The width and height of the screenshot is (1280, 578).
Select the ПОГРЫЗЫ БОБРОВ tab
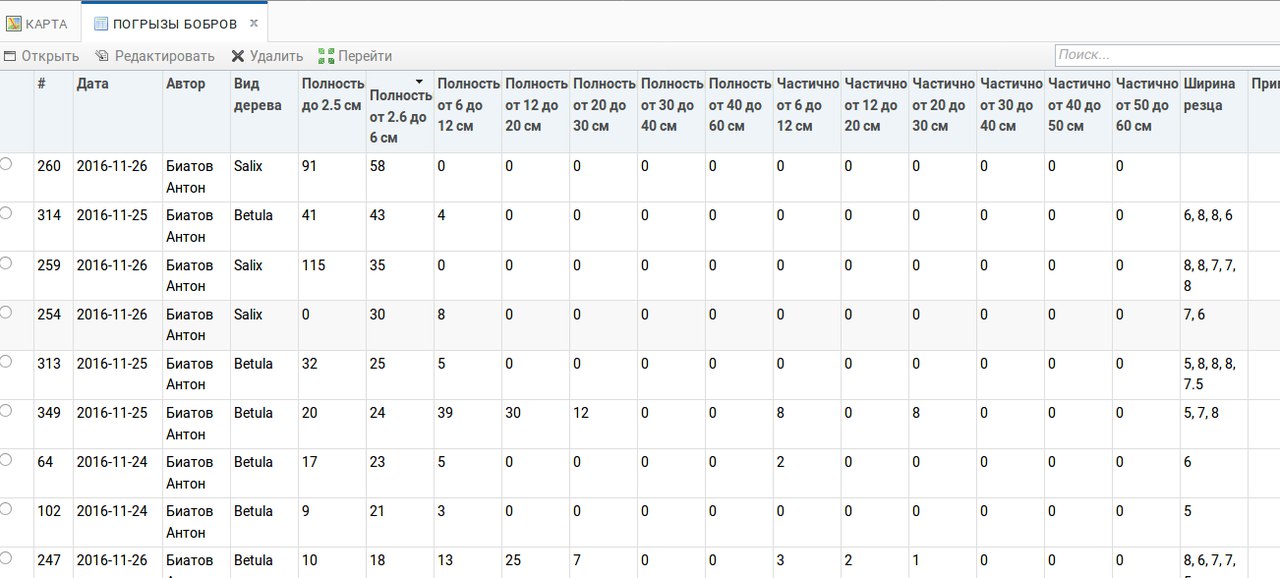174,23
